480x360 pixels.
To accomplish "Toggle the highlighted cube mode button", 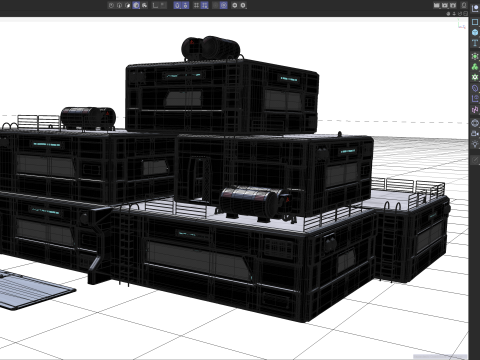I will click(x=136, y=5).
